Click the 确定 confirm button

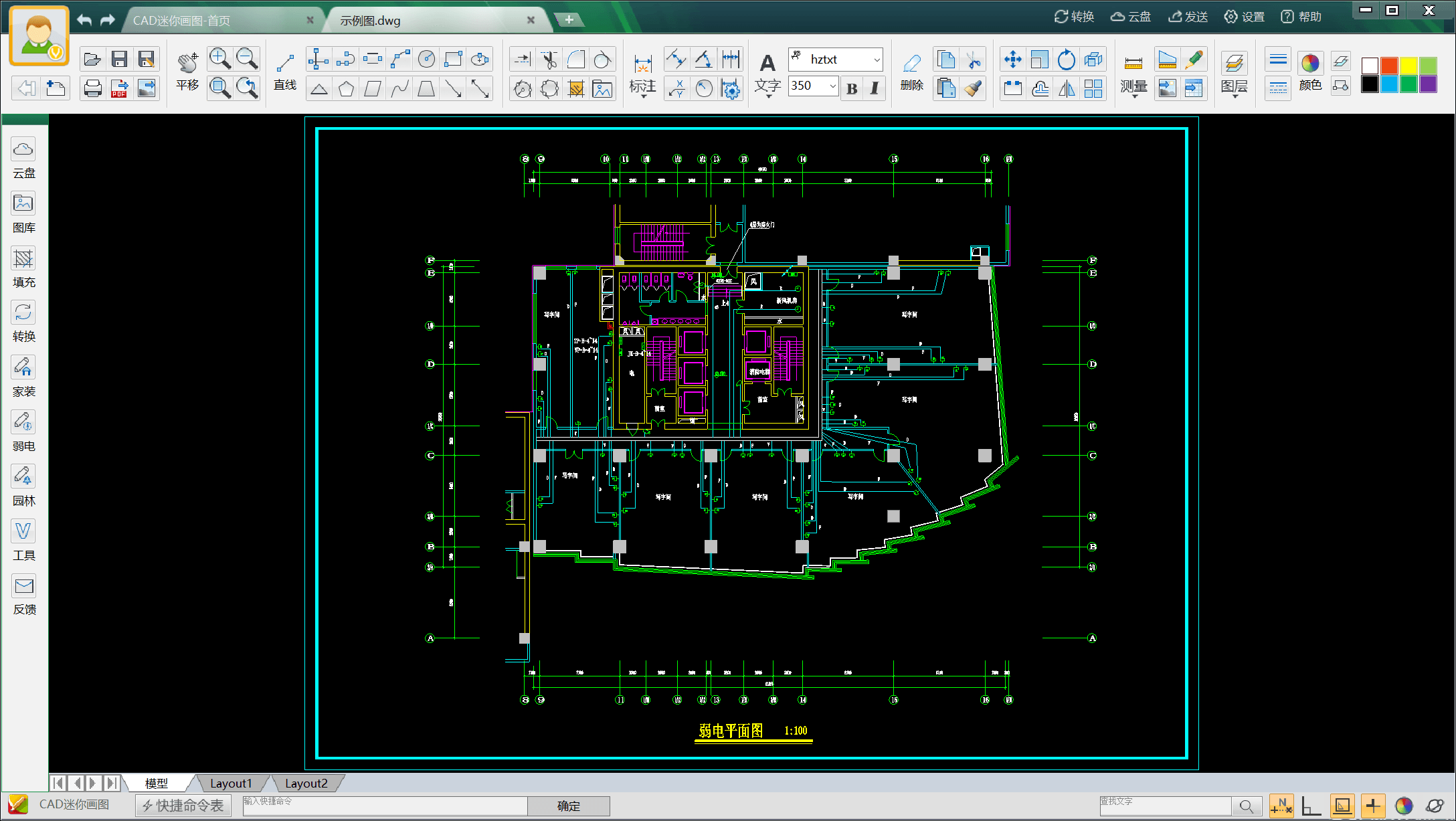coord(568,806)
